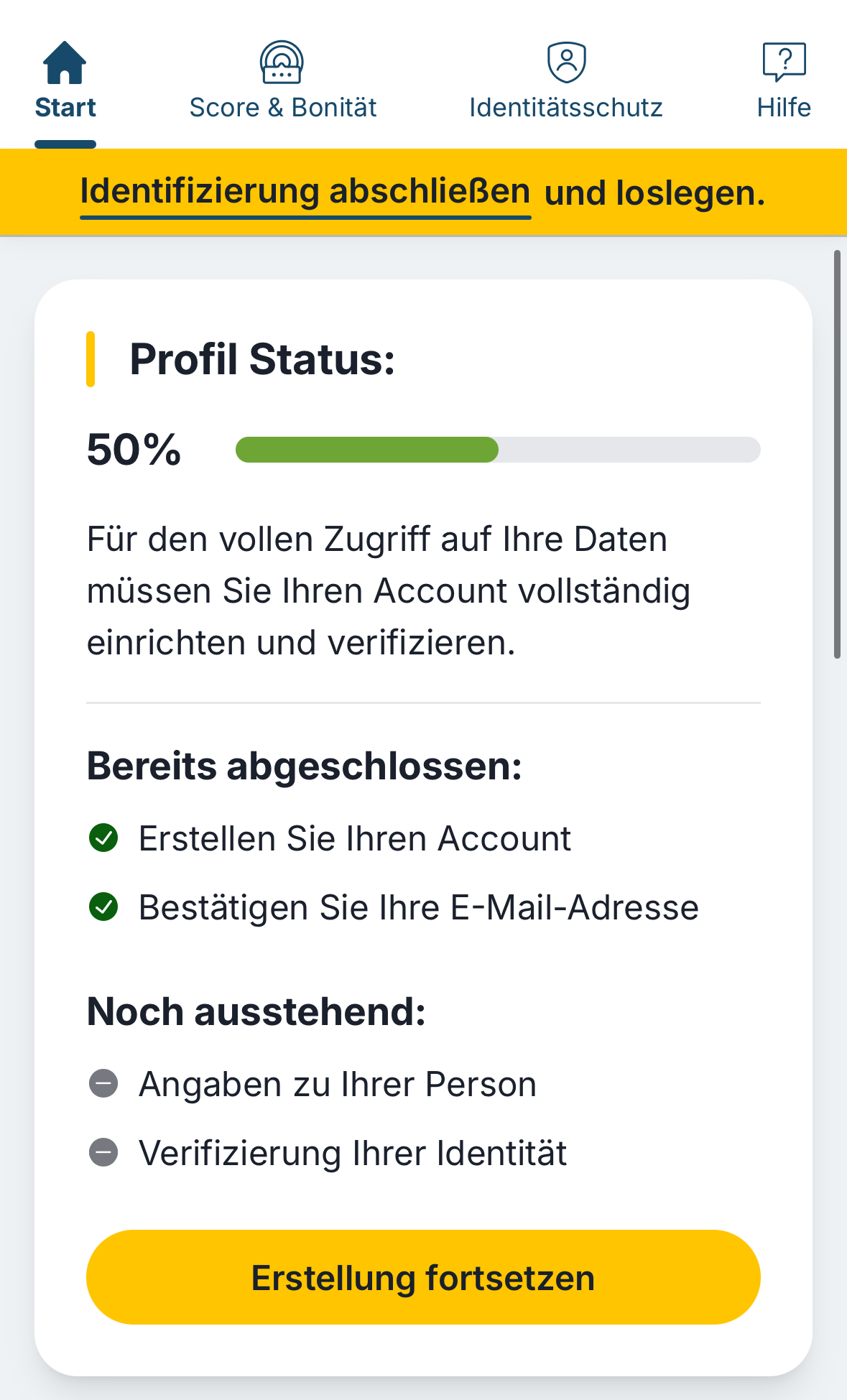The image size is (847, 1400).
Task: Select the Start tab label
Action: 65,108
